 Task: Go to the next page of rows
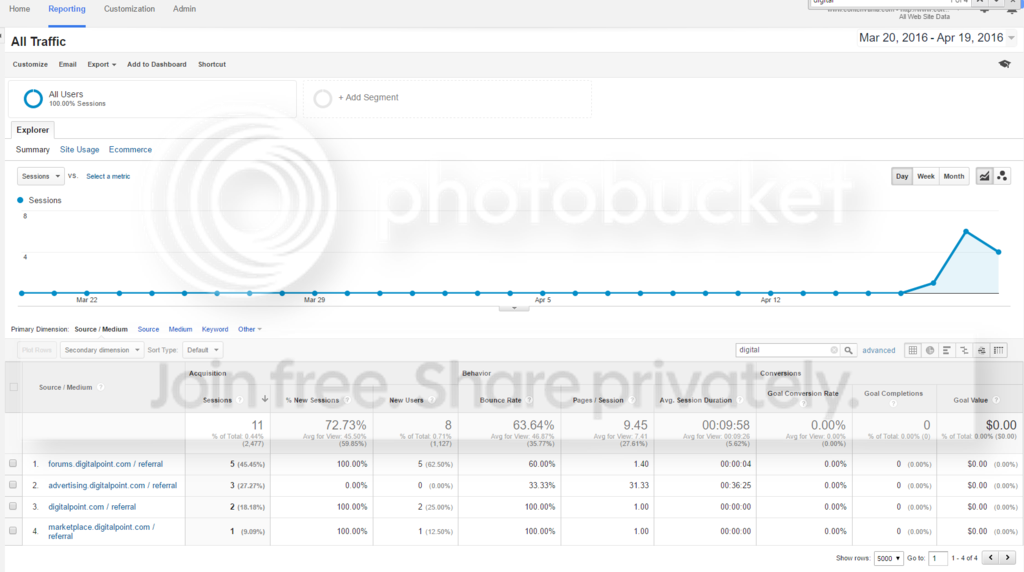tap(1008, 558)
